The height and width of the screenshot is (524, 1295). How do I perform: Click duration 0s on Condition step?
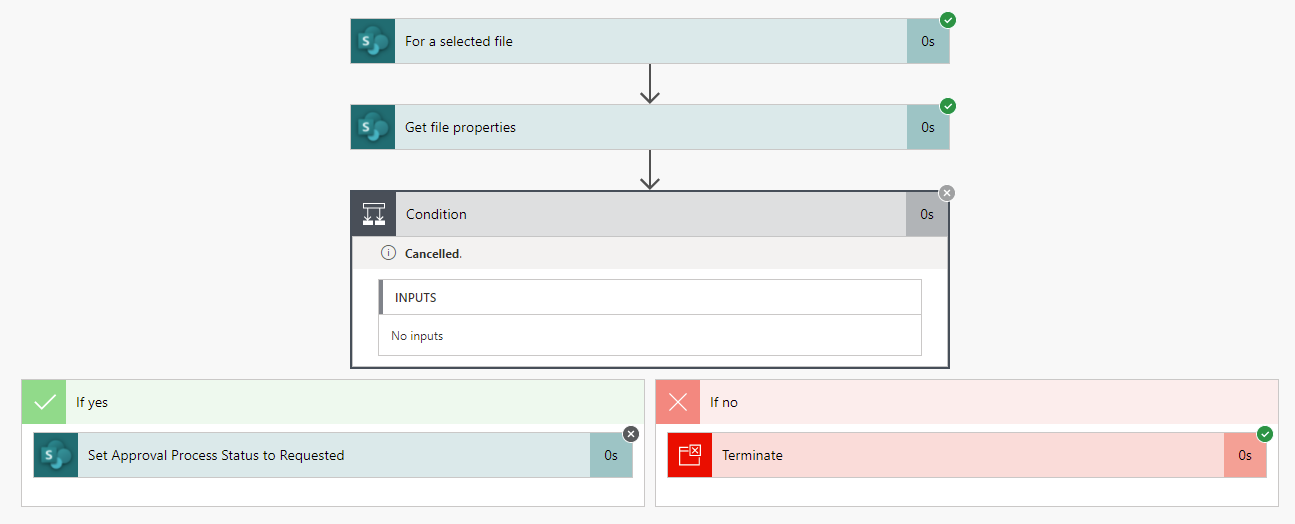click(x=927, y=214)
